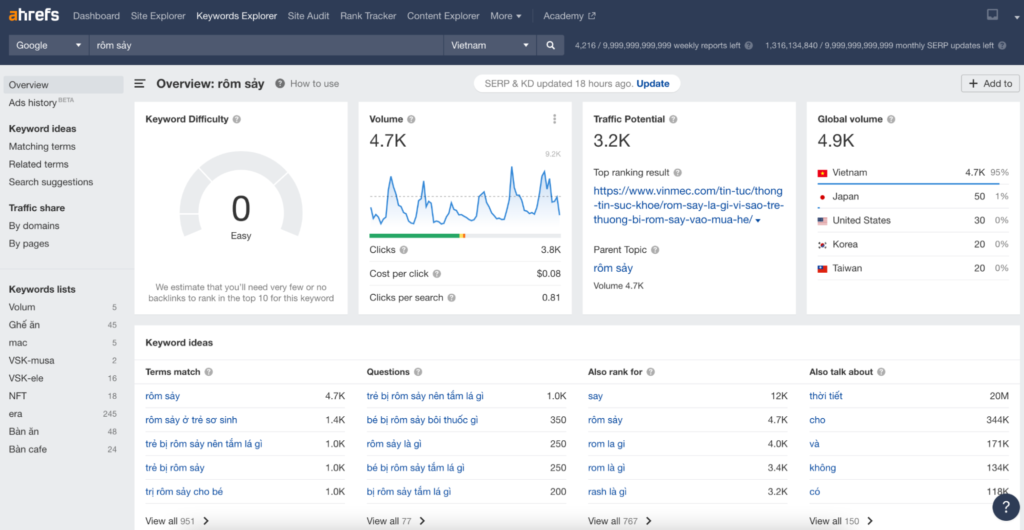
Task: Click the Global volume help icon
Action: 891,119
